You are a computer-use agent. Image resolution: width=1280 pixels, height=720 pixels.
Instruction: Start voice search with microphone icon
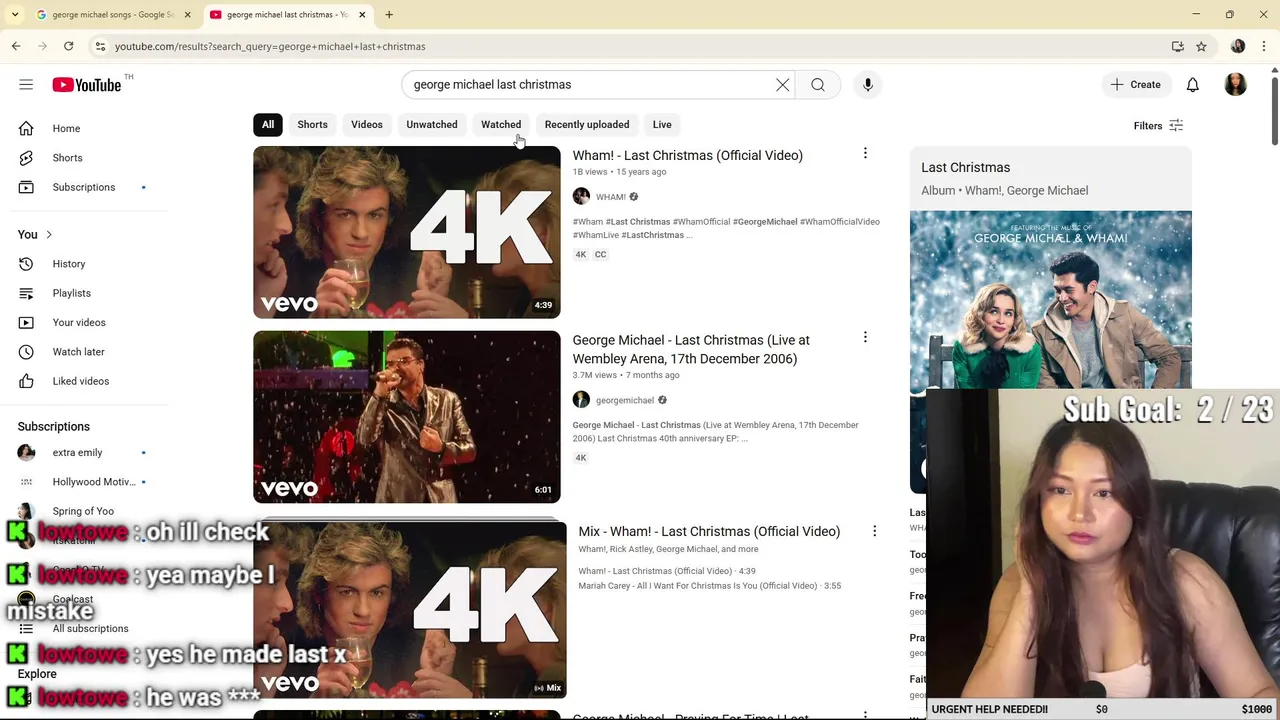tap(868, 85)
